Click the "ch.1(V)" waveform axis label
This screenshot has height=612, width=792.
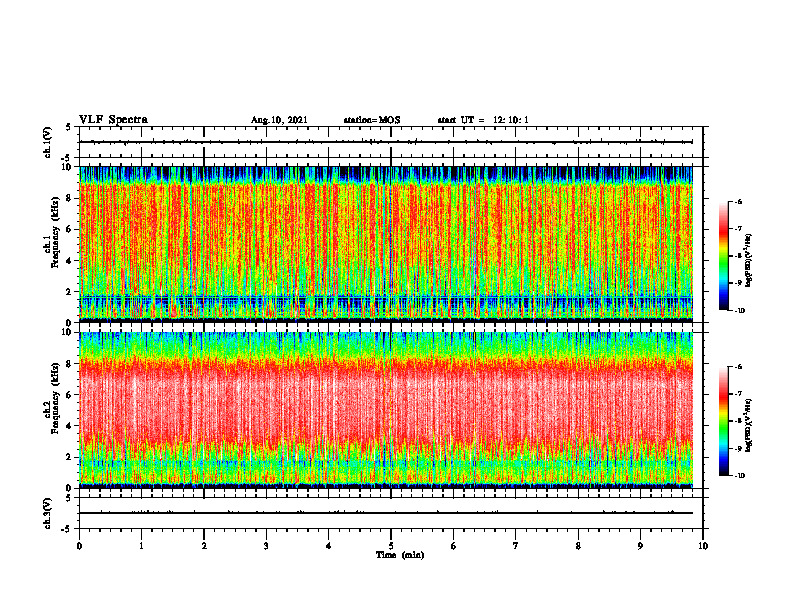[48, 142]
